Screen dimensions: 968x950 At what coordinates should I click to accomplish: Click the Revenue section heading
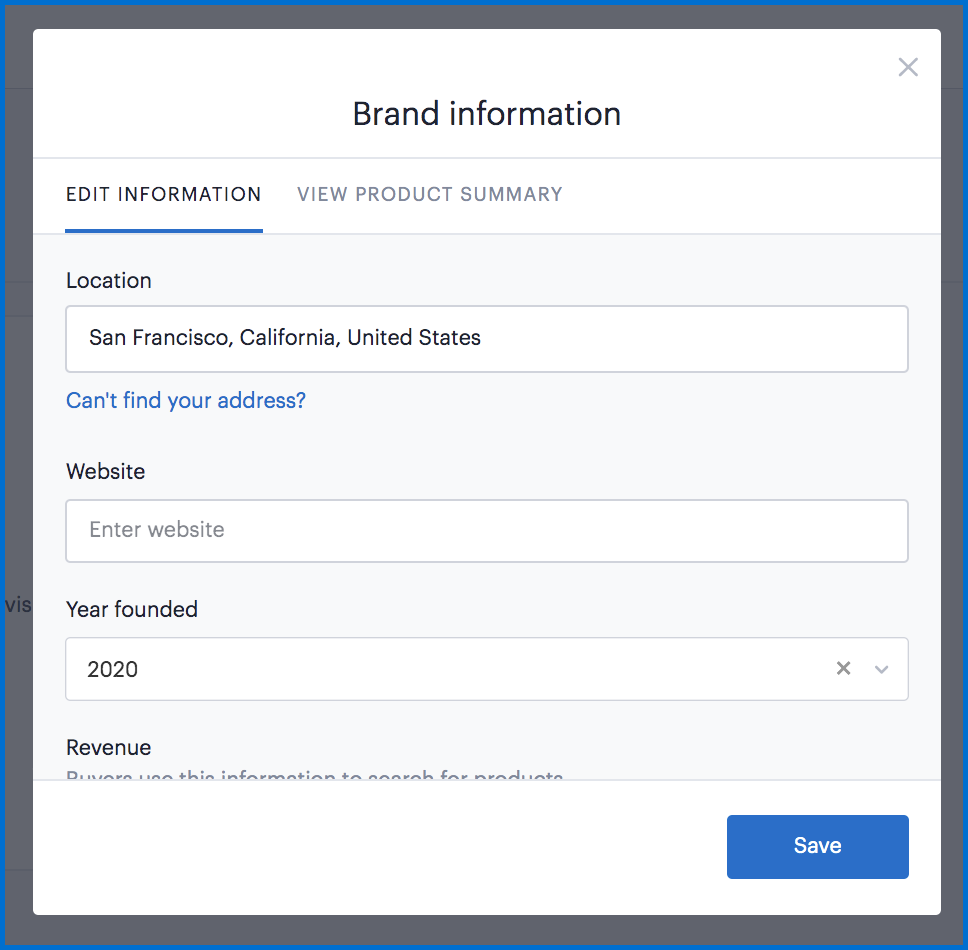pyautogui.click(x=108, y=747)
